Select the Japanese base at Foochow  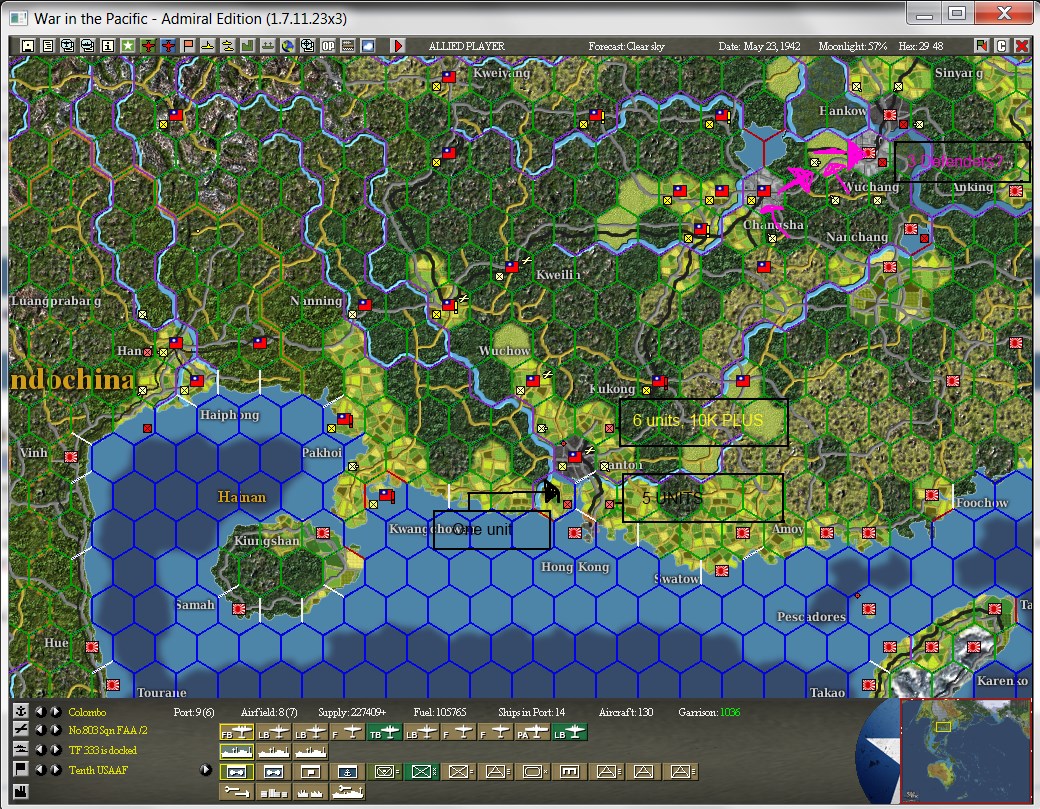[932, 495]
